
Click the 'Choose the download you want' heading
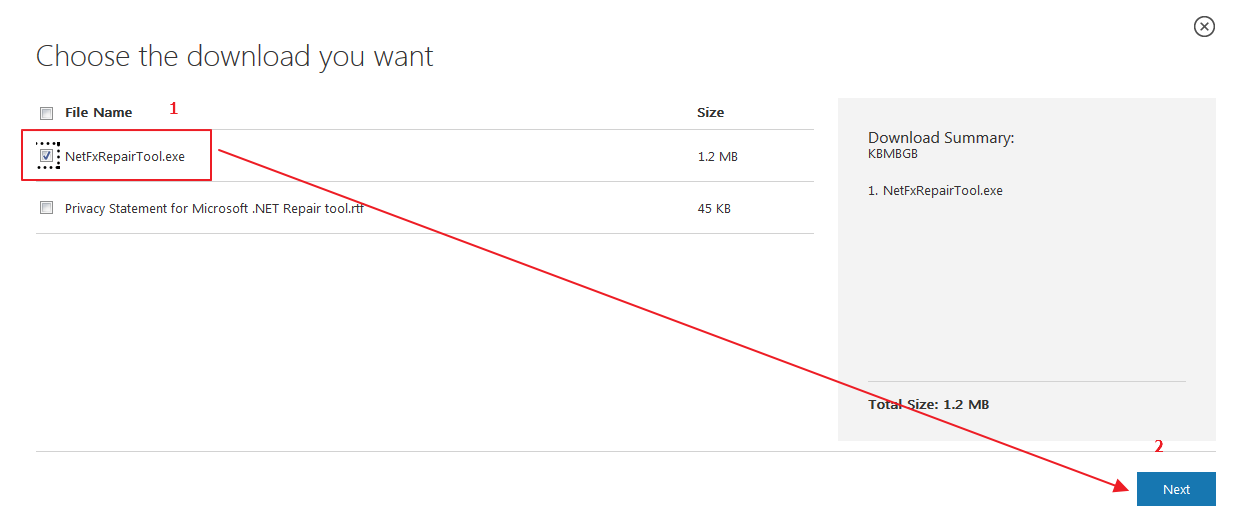click(235, 56)
